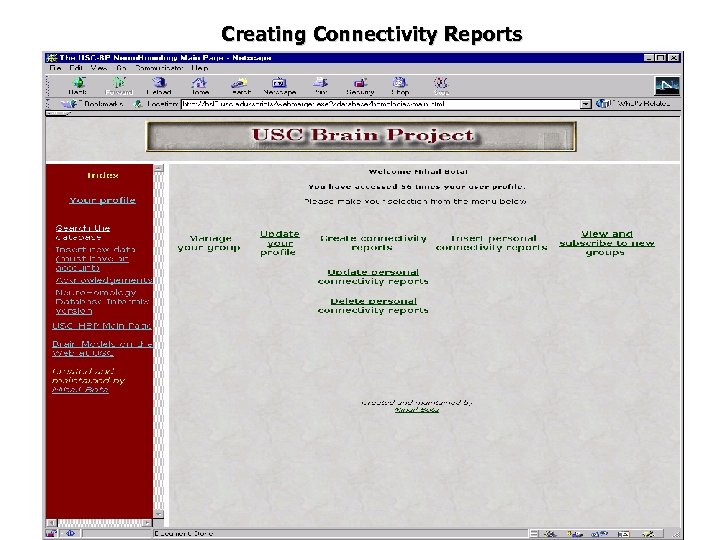Open the Communicator menu

pyautogui.click(x=159, y=68)
